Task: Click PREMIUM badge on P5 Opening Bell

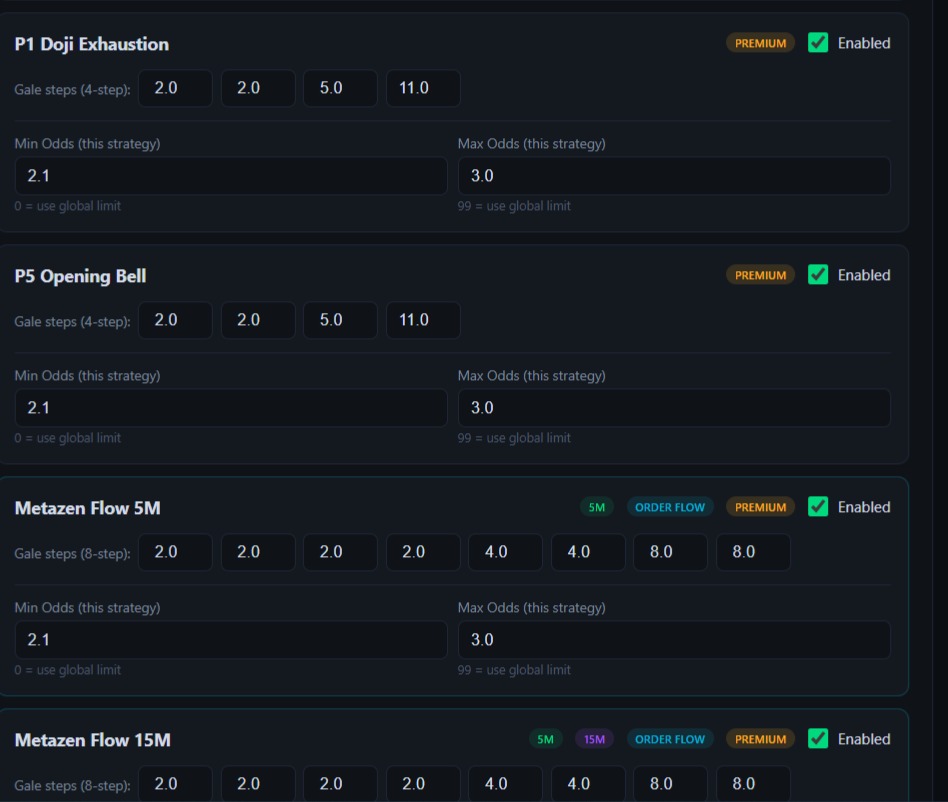Action: pos(761,275)
